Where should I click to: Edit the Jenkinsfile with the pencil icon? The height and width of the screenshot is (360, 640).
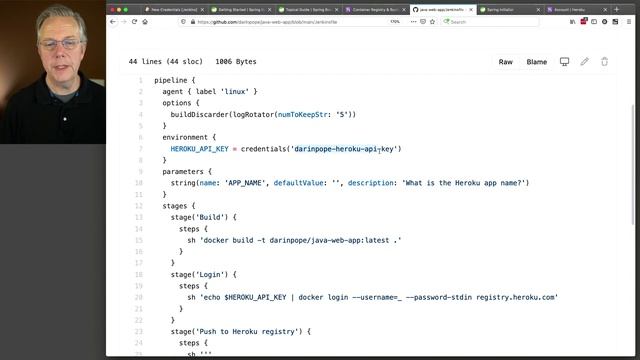click(x=584, y=62)
